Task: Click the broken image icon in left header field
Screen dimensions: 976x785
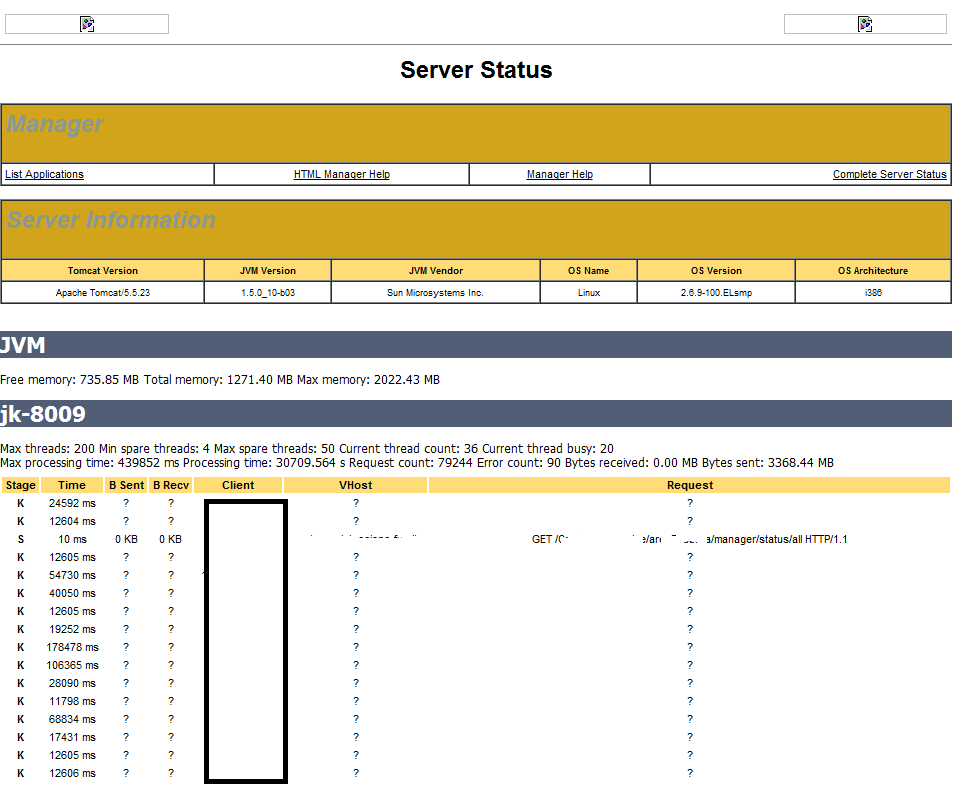Action: click(86, 23)
